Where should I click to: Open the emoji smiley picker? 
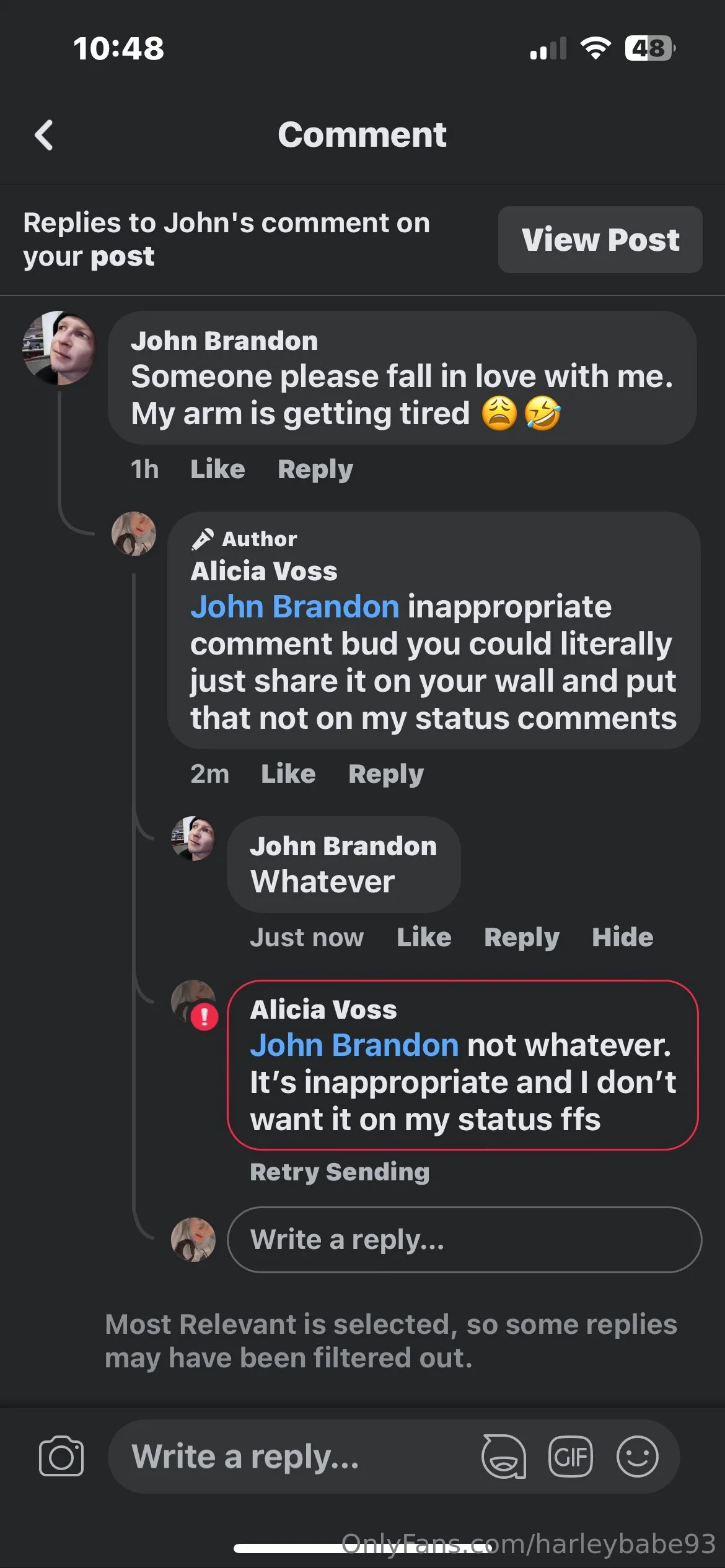637,1456
